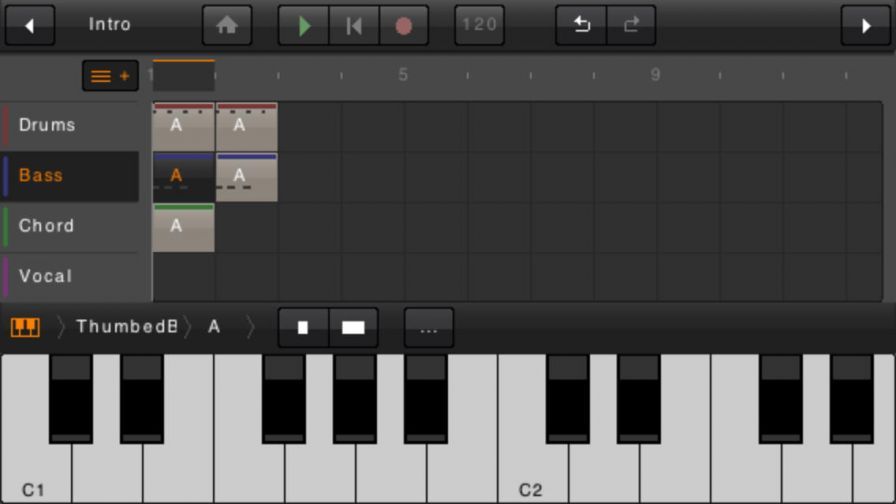Open the keyboard instrument icon

(x=25, y=327)
